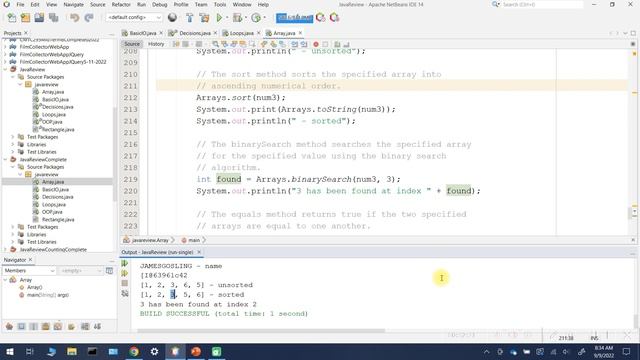The width and height of the screenshot is (640, 360).
Task: Open the Members dropdown in Navigator
Action: (x=29, y=271)
